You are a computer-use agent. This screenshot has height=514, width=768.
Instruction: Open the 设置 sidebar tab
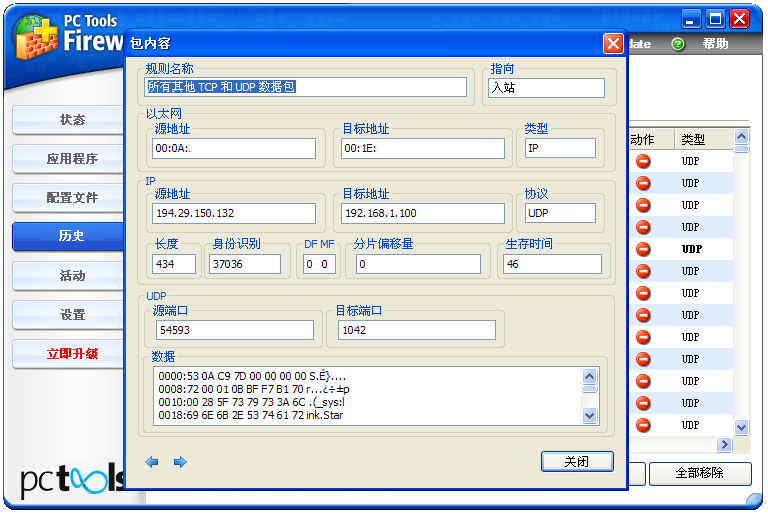(72, 315)
